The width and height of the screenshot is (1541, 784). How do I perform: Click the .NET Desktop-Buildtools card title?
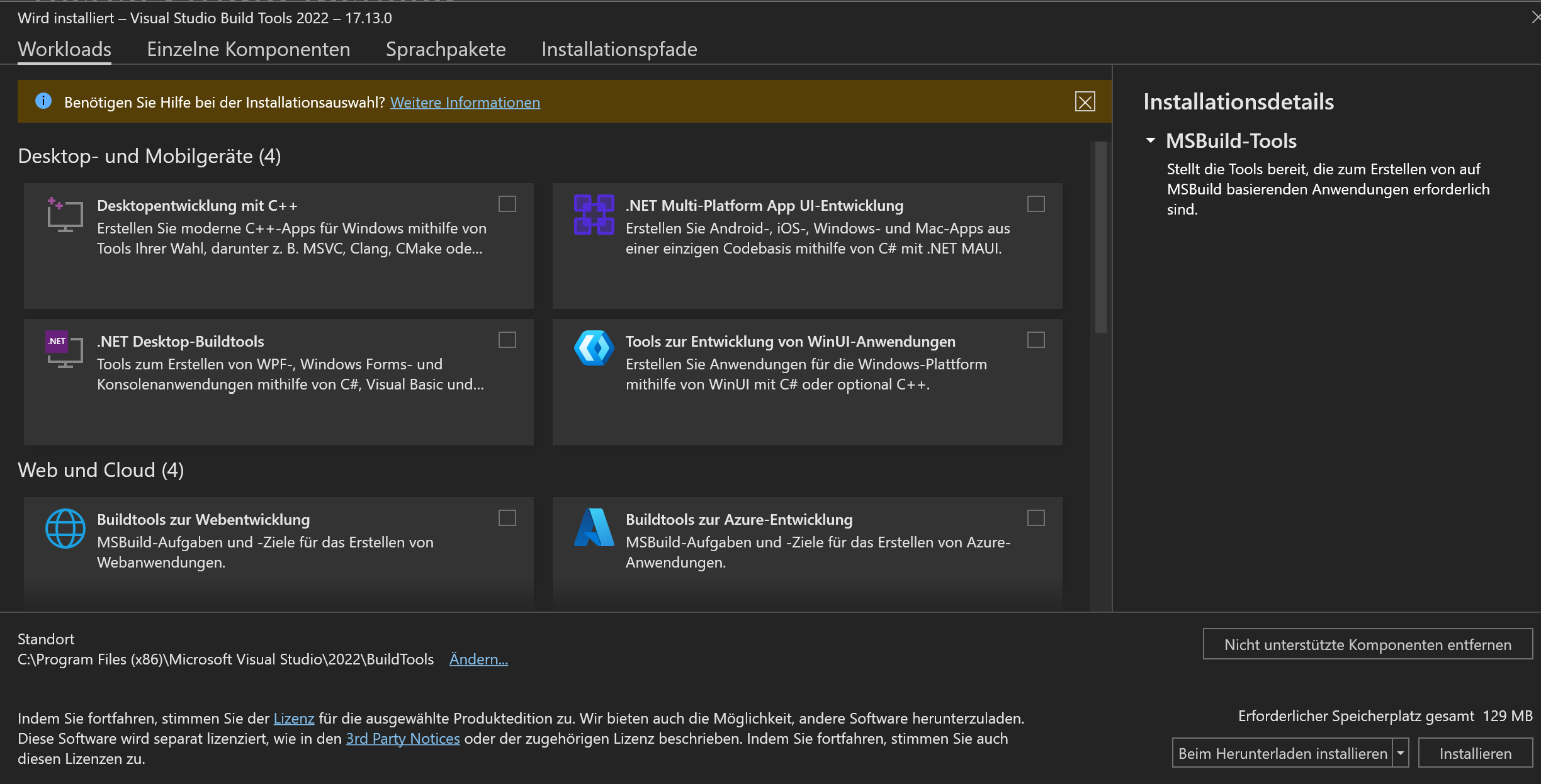point(181,341)
